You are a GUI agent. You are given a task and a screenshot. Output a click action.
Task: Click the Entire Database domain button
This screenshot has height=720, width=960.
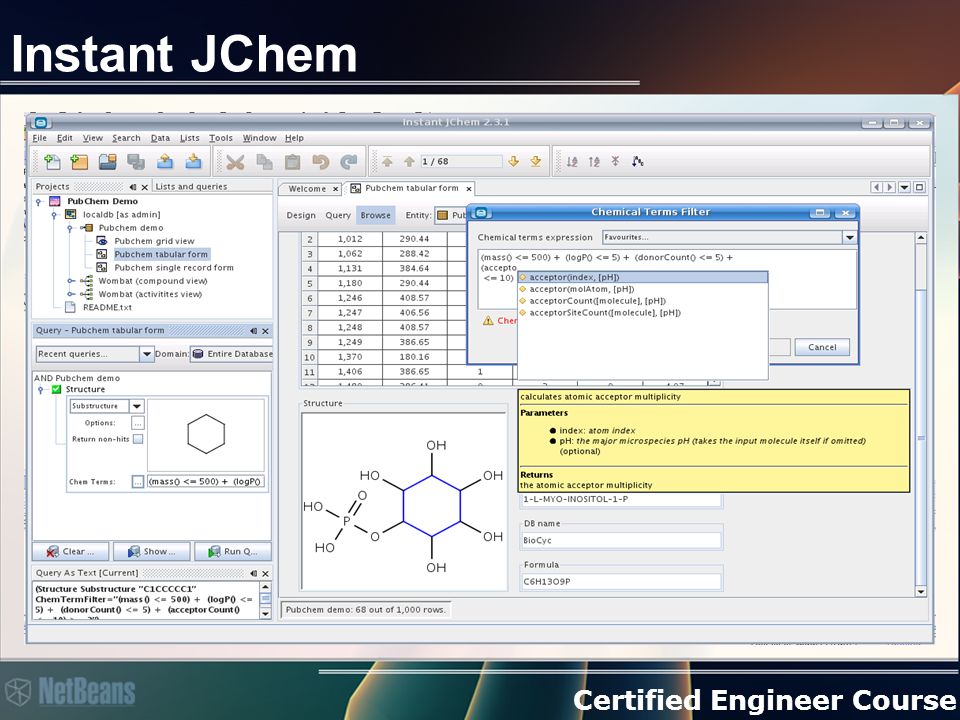coord(231,354)
